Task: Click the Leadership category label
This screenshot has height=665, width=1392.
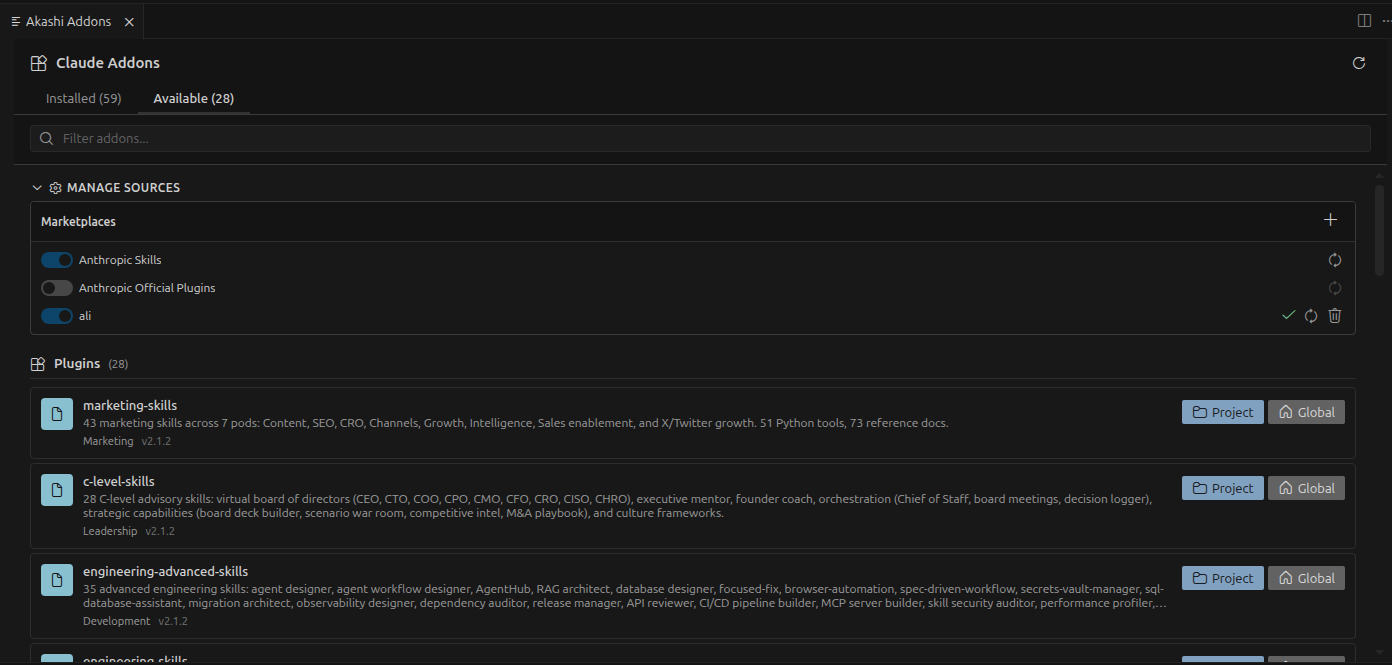Action: click(110, 531)
